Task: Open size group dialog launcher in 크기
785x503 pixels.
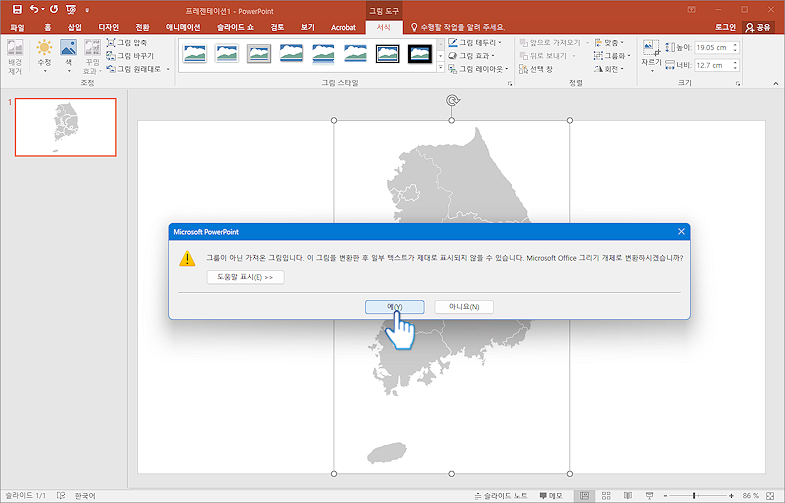Action: (x=738, y=84)
